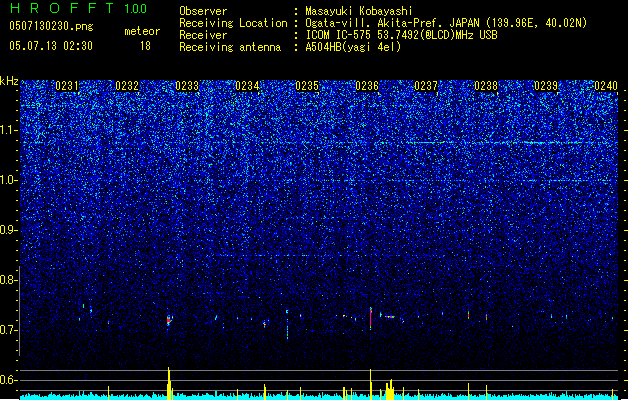Click the antenna text A504HB(yagi 4el)

tap(353, 47)
